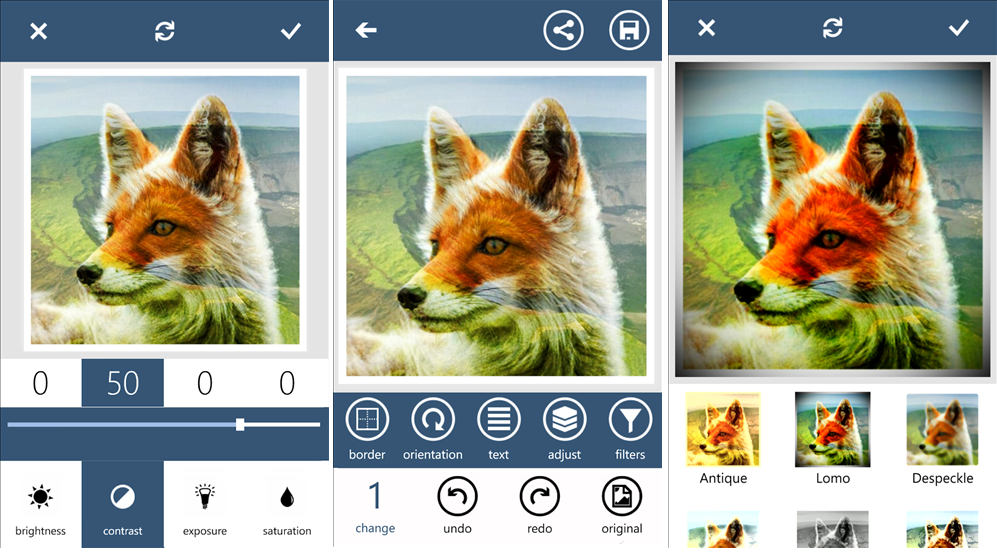Open the orientation tool
The image size is (997, 553).
(433, 429)
